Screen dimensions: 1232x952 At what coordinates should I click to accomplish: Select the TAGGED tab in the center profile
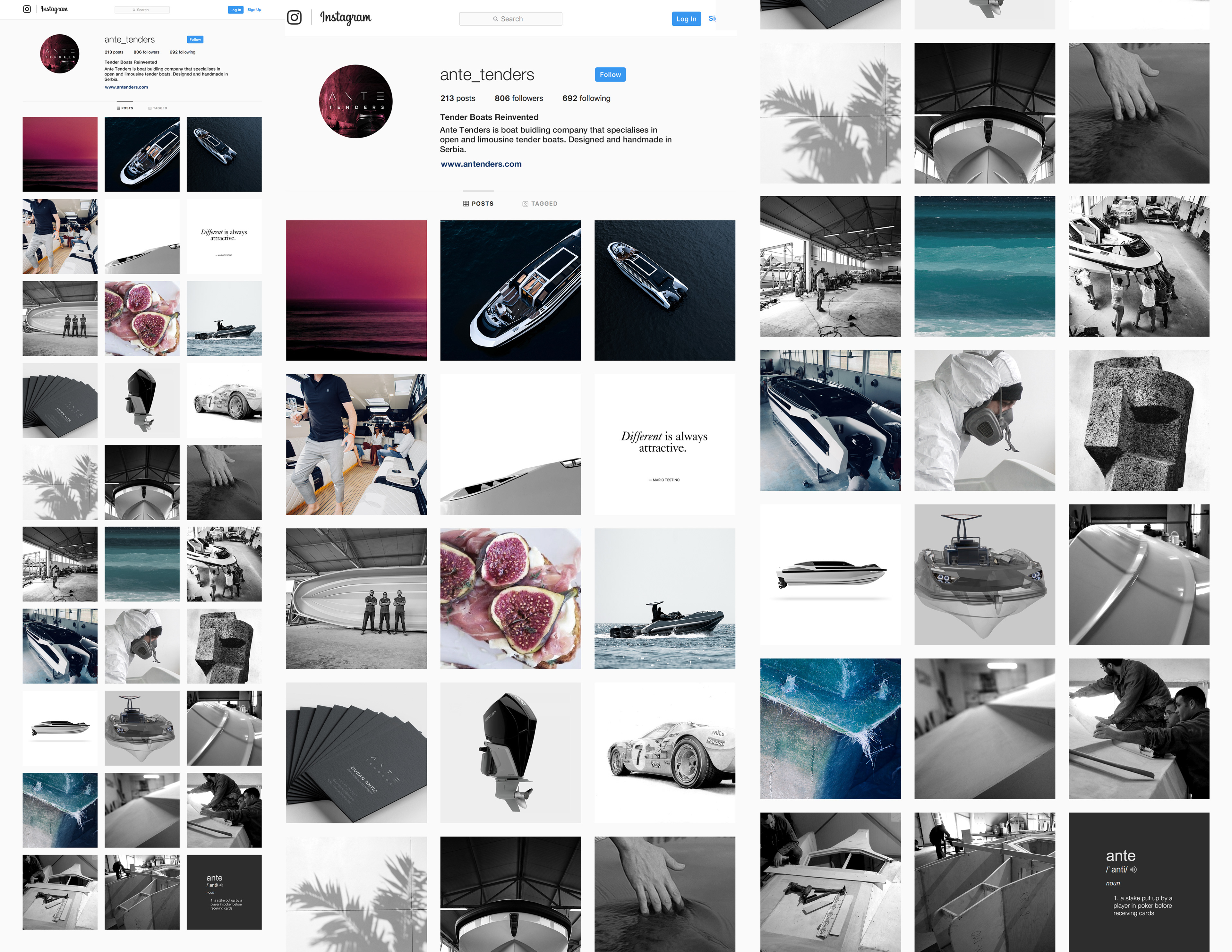click(540, 204)
